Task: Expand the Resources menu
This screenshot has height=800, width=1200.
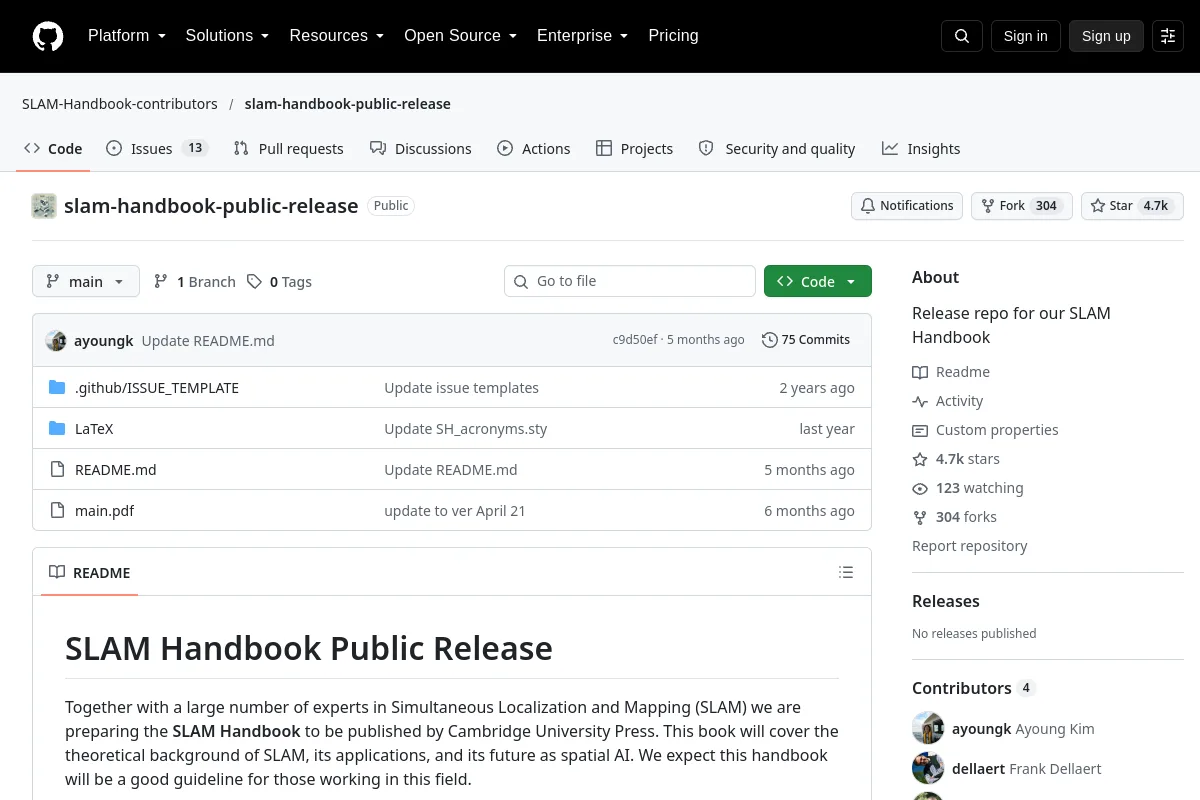Action: click(337, 36)
